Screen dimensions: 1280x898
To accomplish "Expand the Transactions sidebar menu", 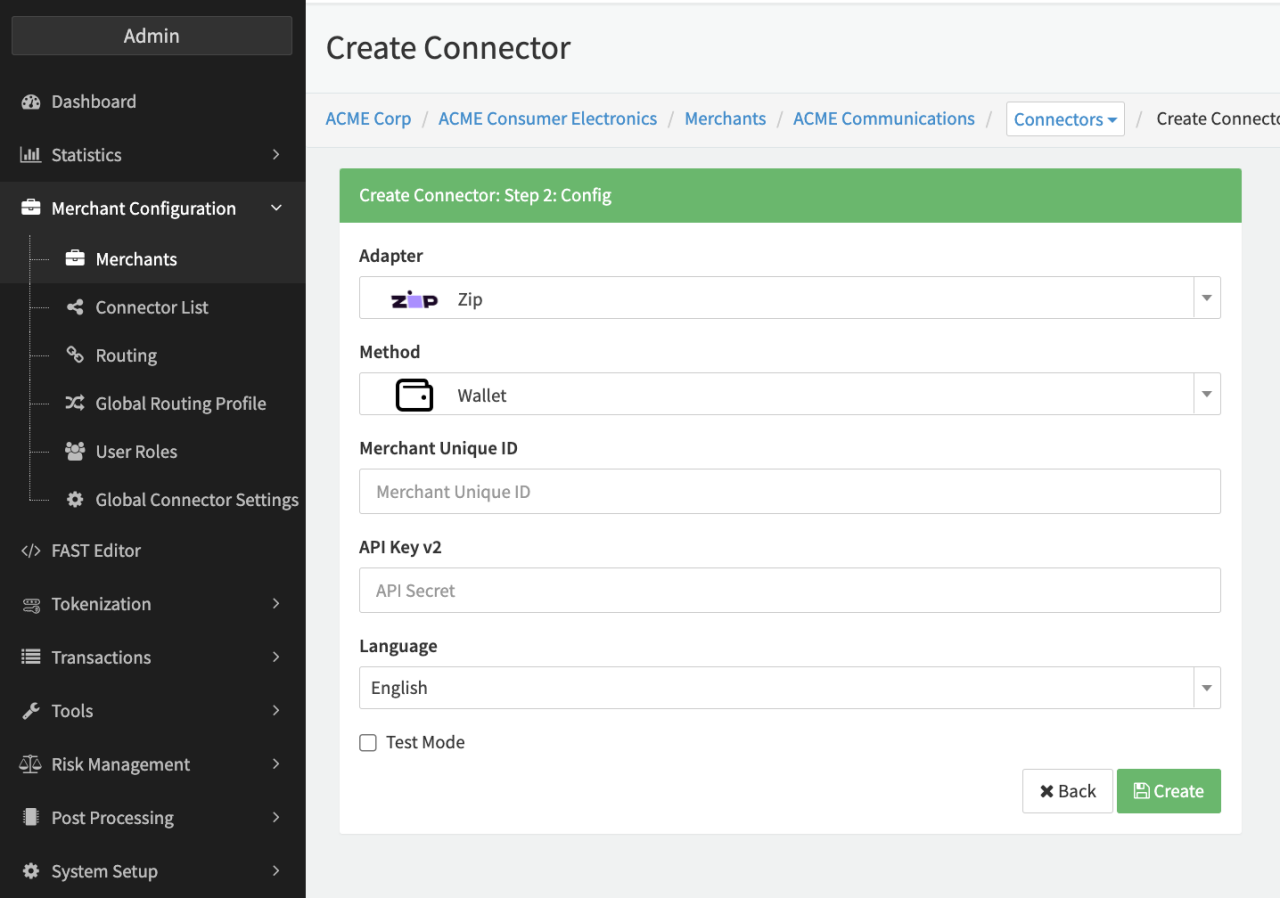I will (152, 657).
